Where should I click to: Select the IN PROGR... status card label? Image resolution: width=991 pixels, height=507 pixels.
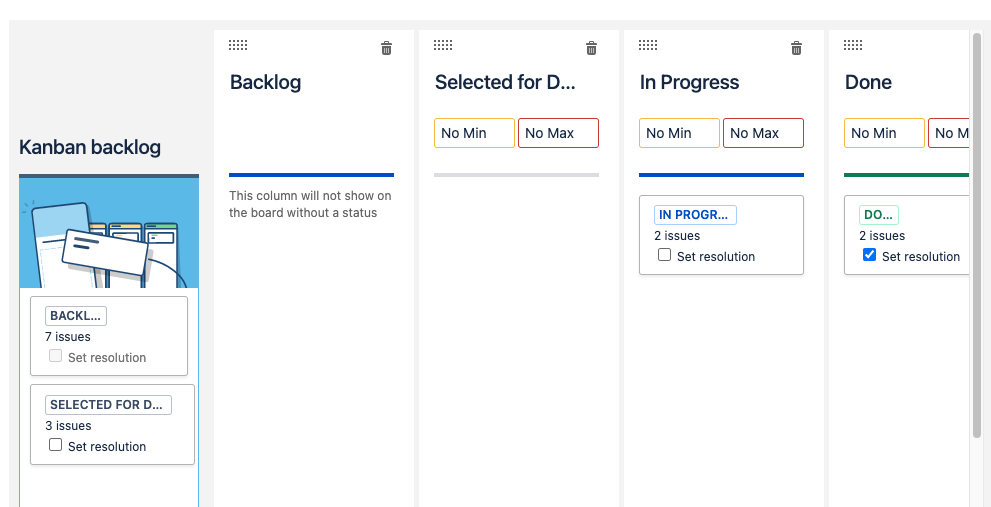point(695,215)
